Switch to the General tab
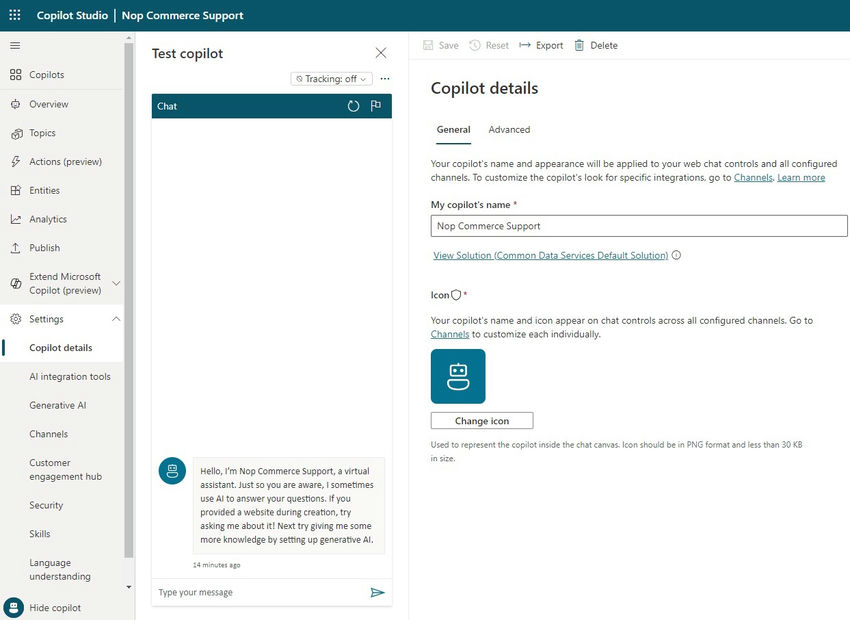The height and width of the screenshot is (620, 850). (x=453, y=130)
